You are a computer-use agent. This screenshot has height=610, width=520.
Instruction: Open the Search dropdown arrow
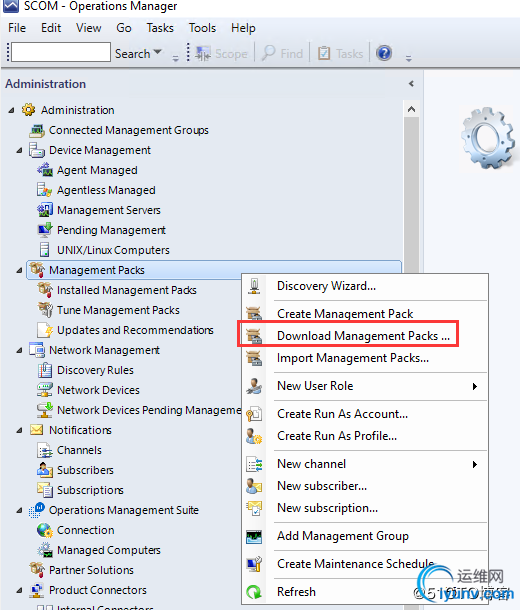click(x=158, y=52)
